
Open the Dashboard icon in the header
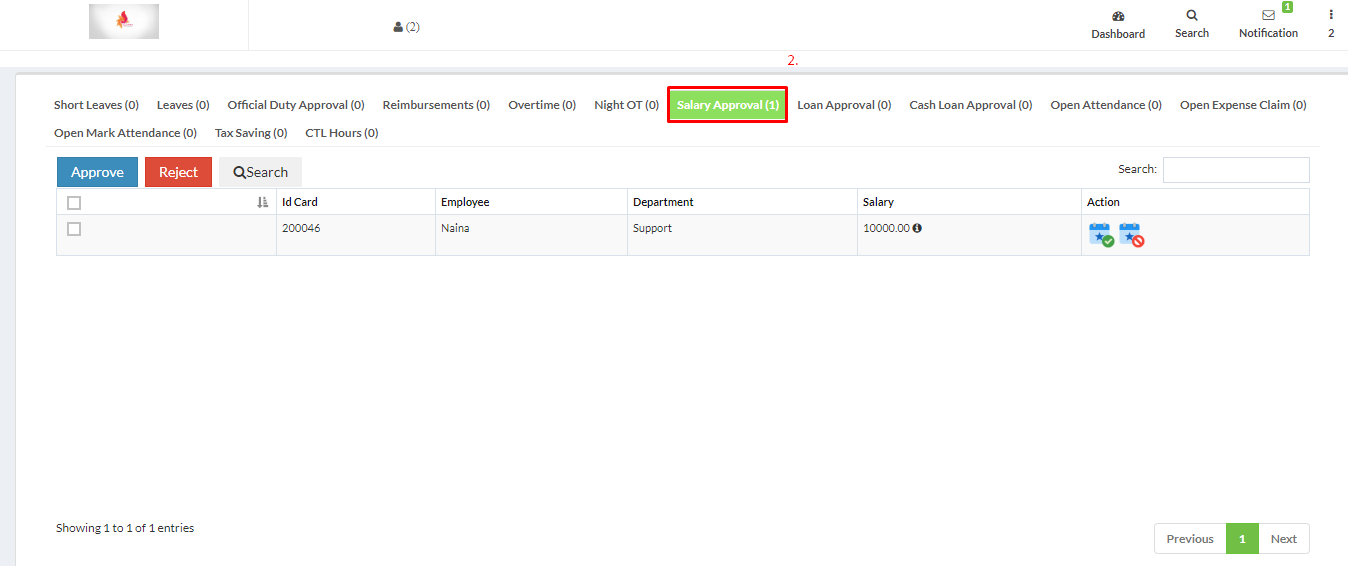(1118, 17)
